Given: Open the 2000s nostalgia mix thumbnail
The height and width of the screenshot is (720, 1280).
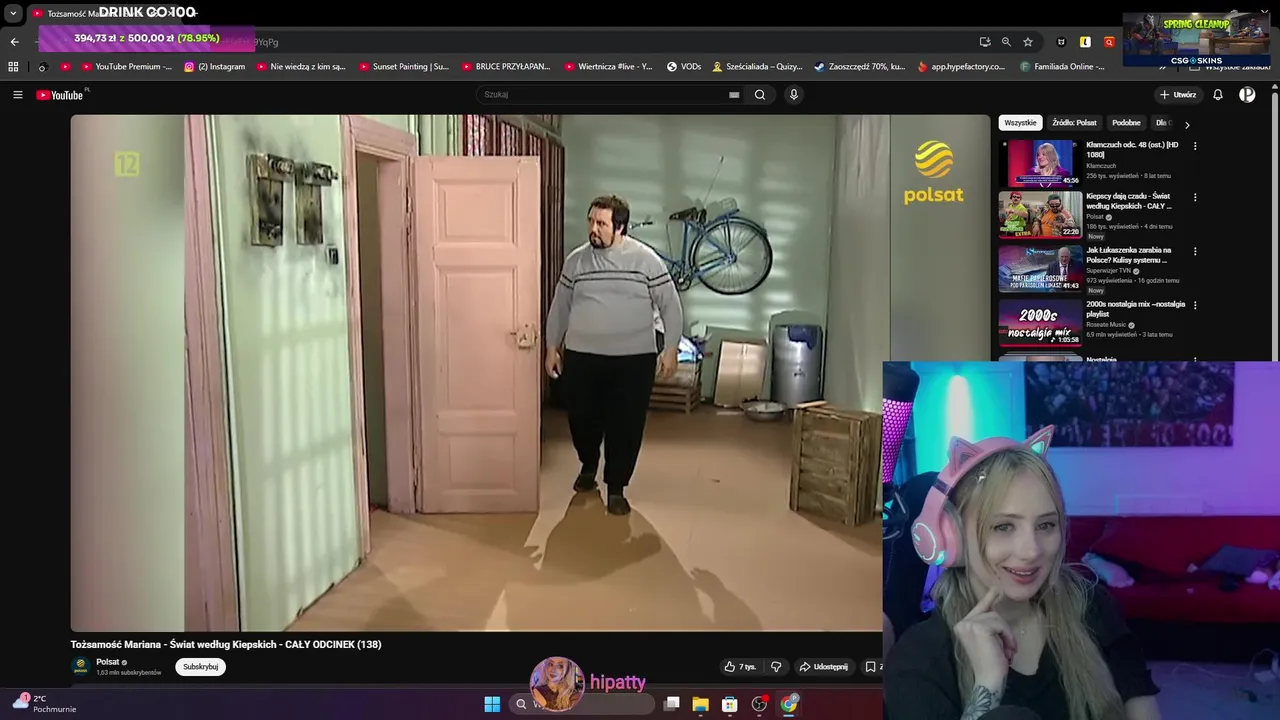Looking at the screenshot, I should pos(1040,322).
